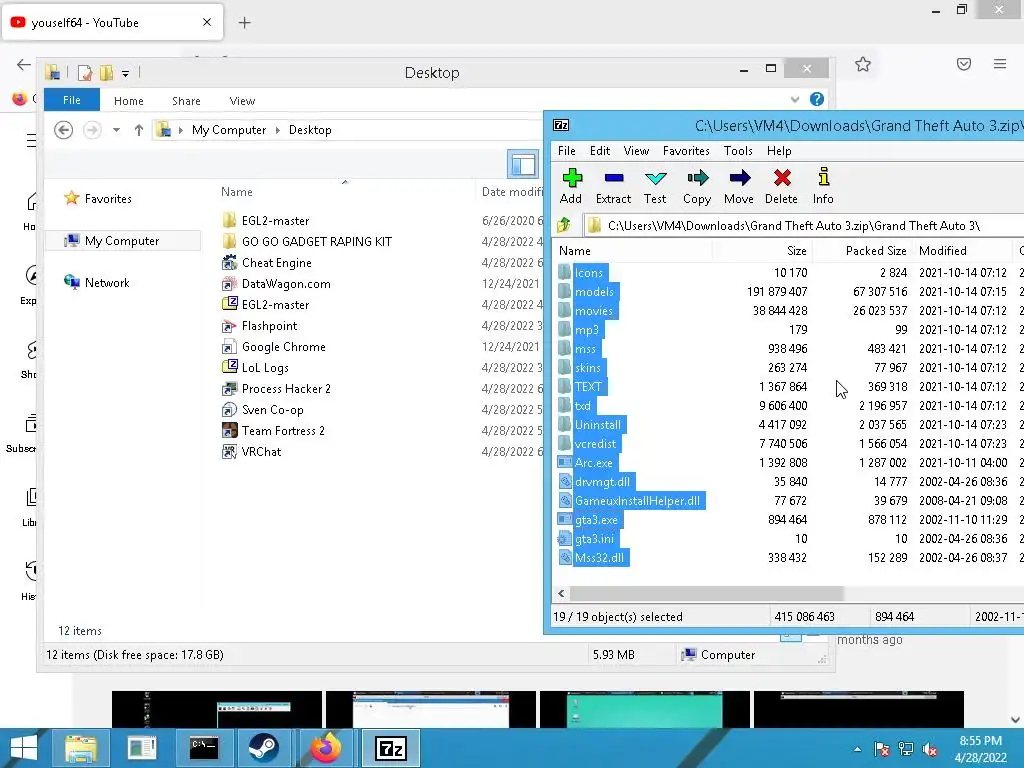Image resolution: width=1024 pixels, height=768 pixels.
Task: Show hidden system tray icons
Action: pos(857,749)
